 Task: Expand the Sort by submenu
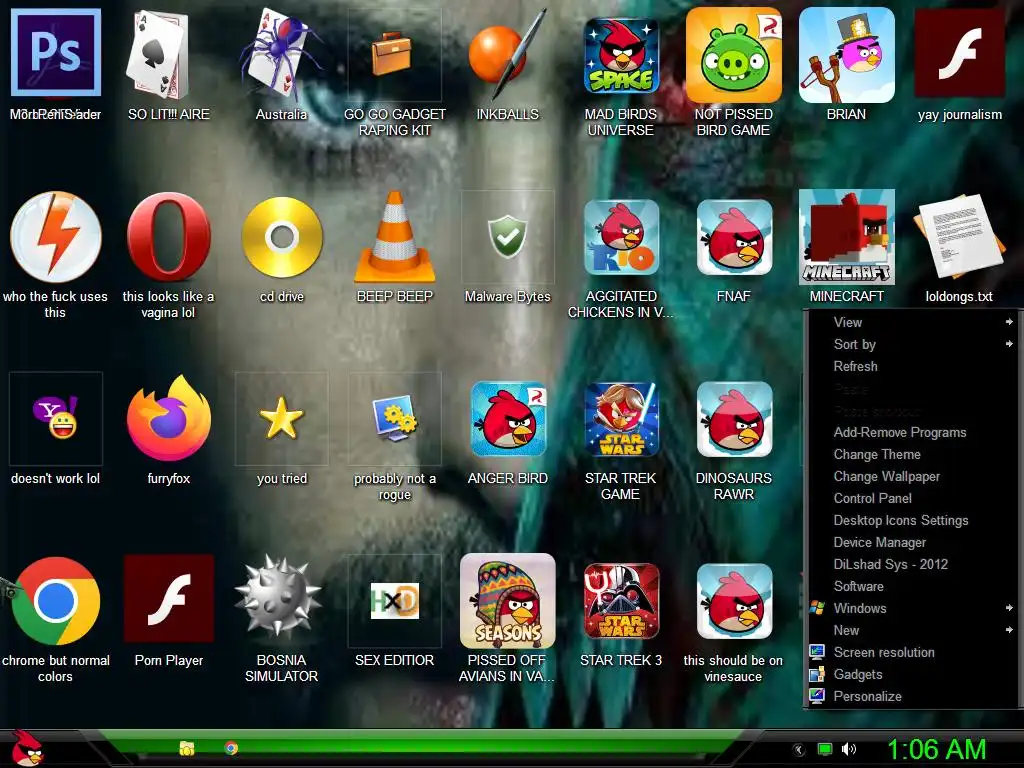pyautogui.click(x=912, y=344)
